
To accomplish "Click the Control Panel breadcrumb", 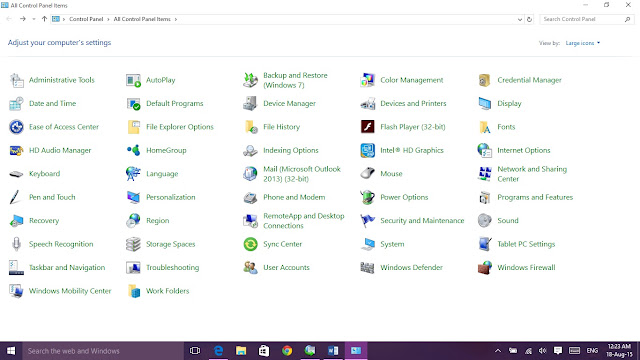I will [x=86, y=19].
